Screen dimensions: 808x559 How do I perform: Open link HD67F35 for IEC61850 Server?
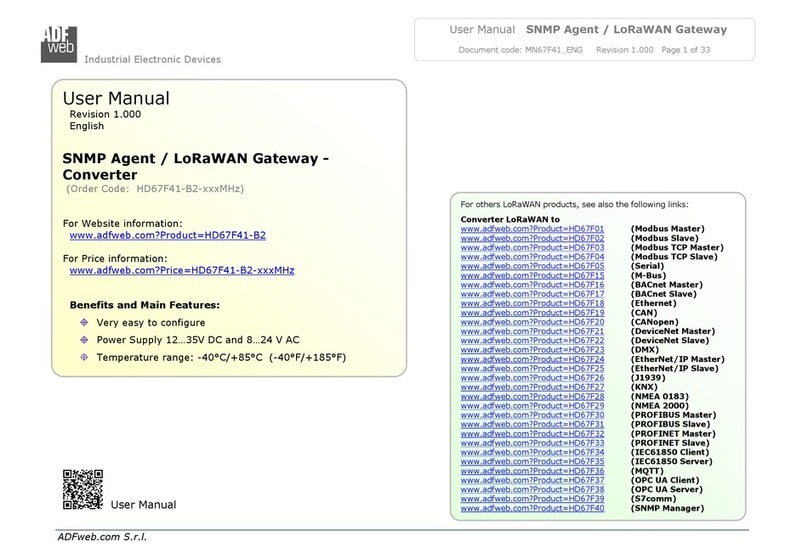pos(532,461)
